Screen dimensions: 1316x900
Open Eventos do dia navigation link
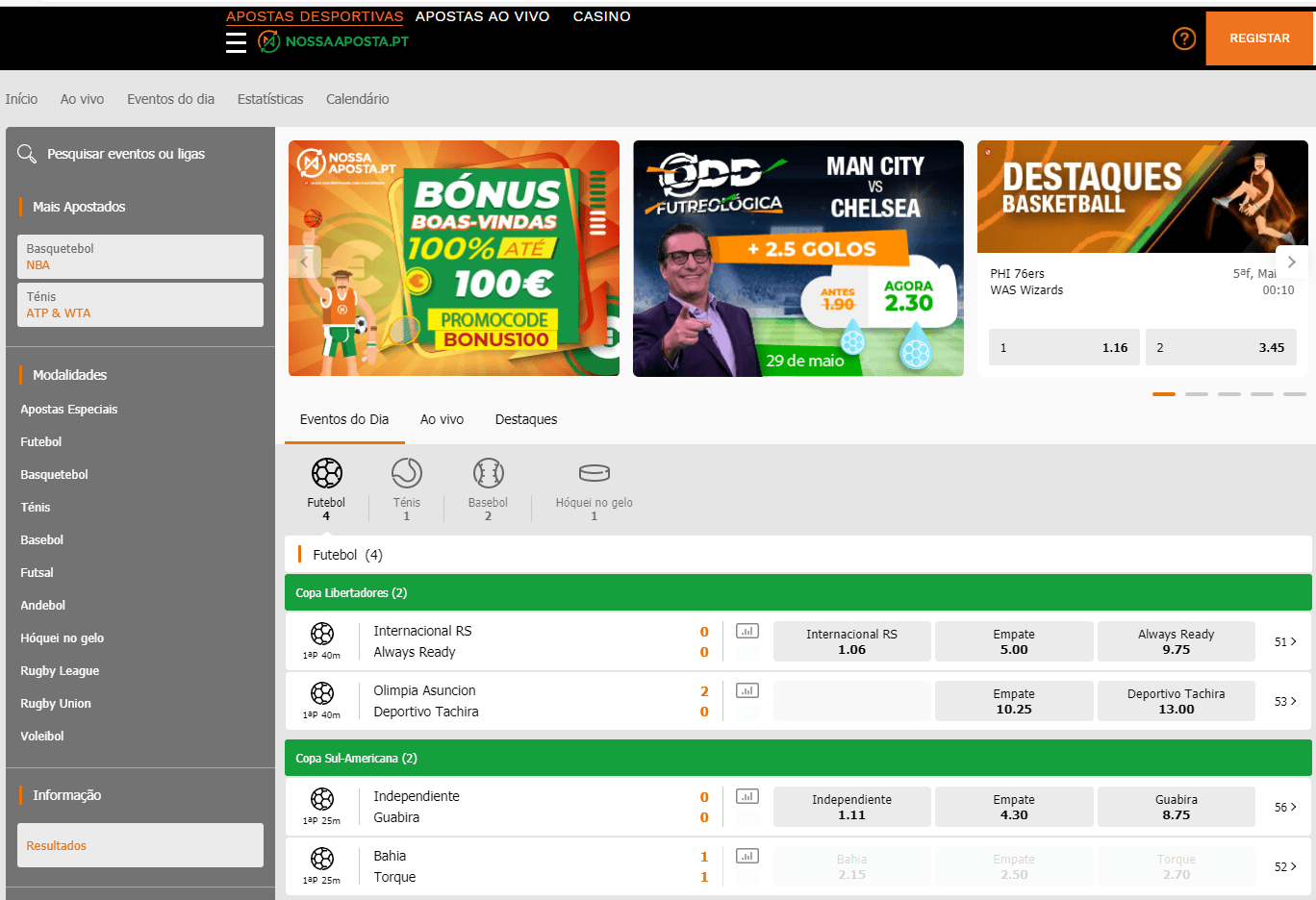pyautogui.click(x=170, y=99)
